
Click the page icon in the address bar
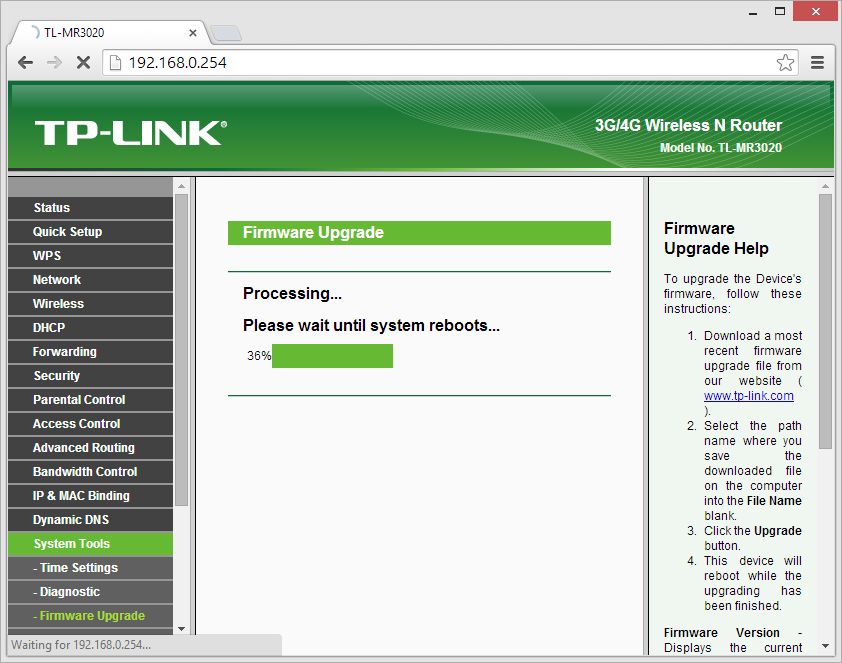[x=115, y=63]
